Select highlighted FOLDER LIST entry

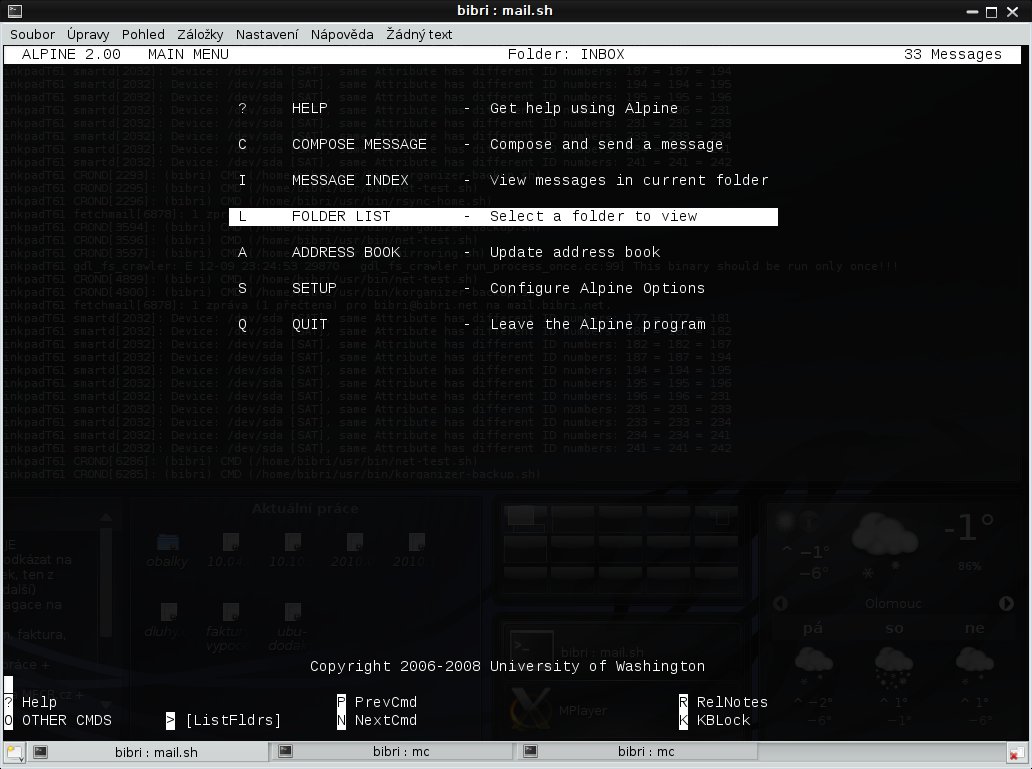coord(503,217)
